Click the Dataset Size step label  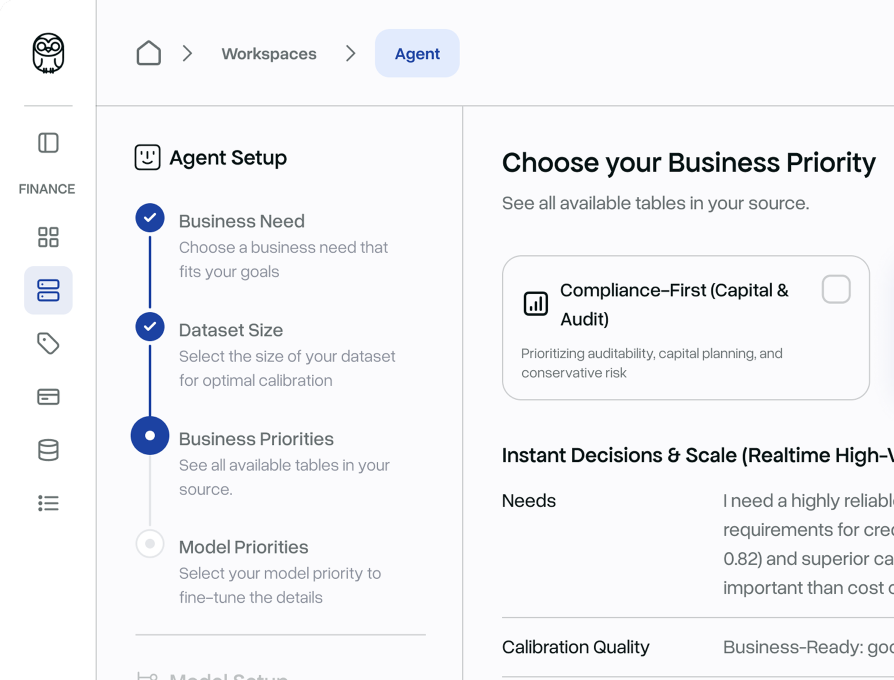point(232,330)
